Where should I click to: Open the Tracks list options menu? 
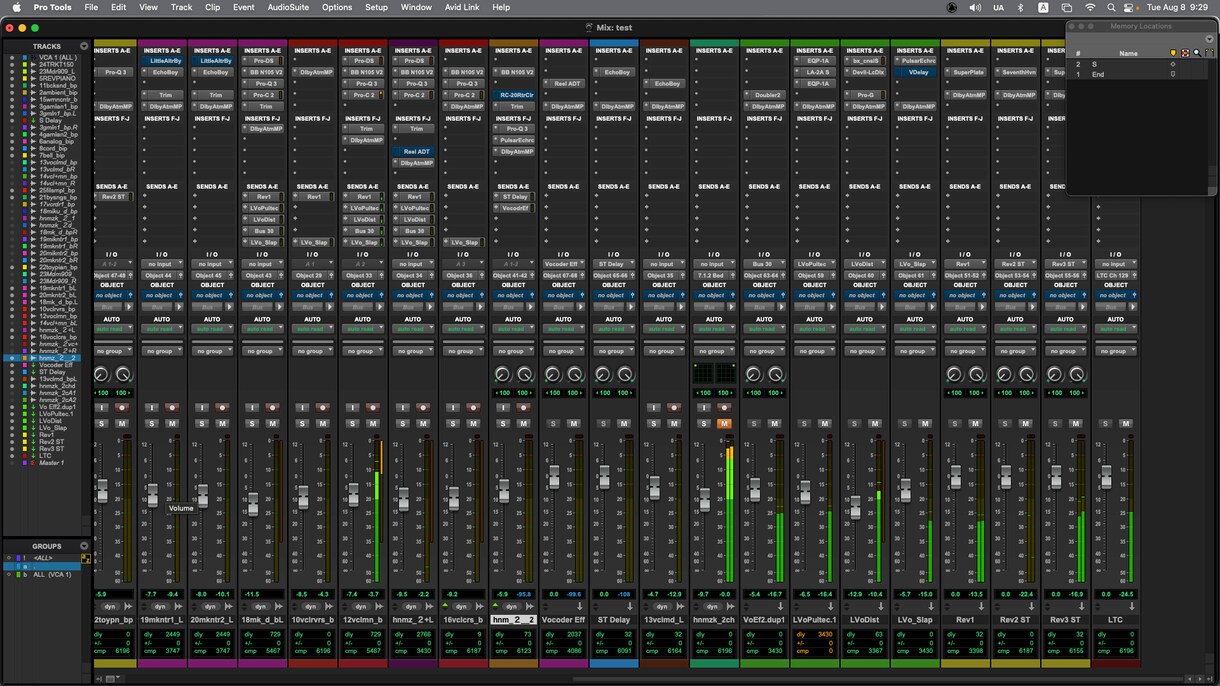coord(84,46)
